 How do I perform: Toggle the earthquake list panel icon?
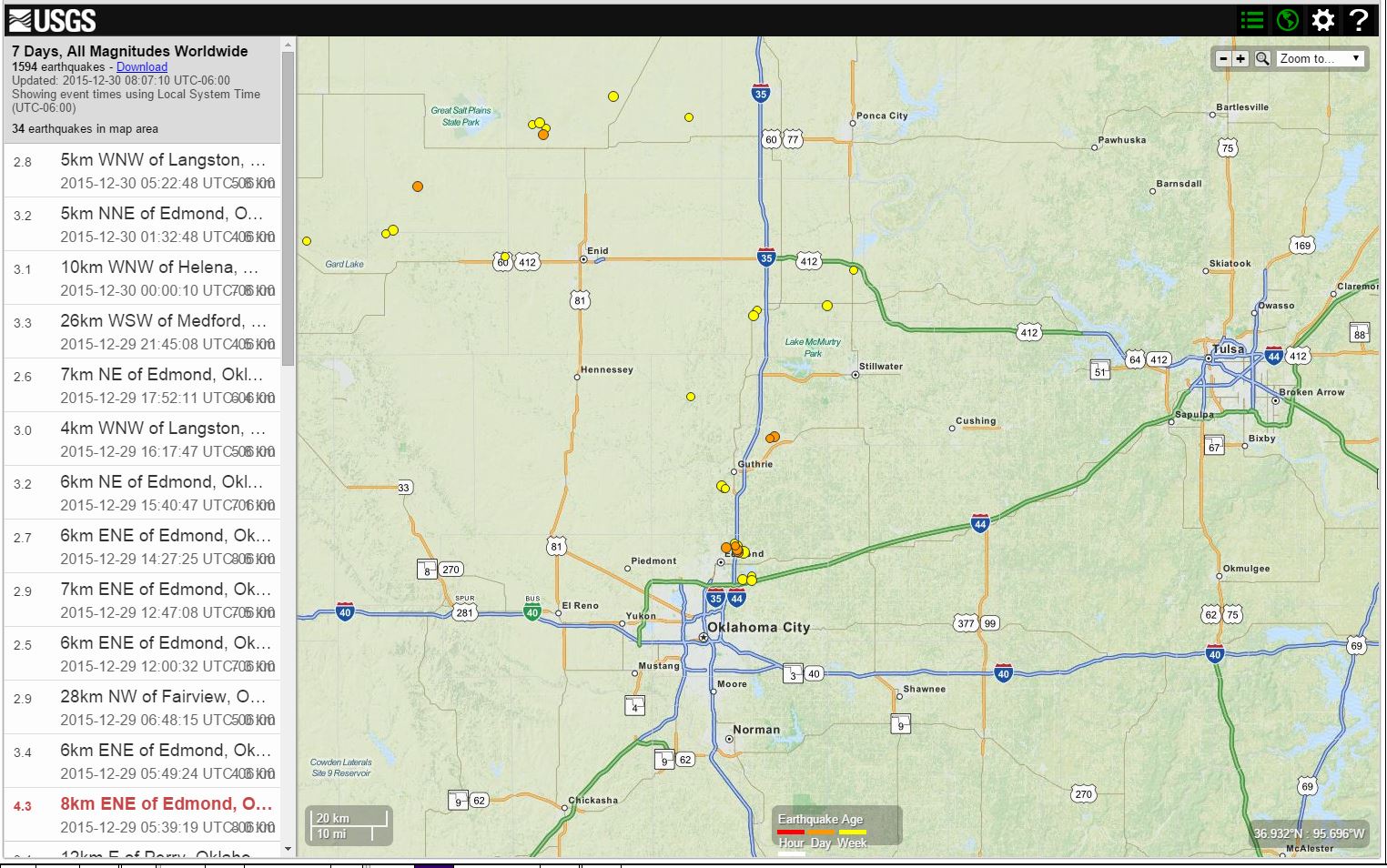point(1252,20)
